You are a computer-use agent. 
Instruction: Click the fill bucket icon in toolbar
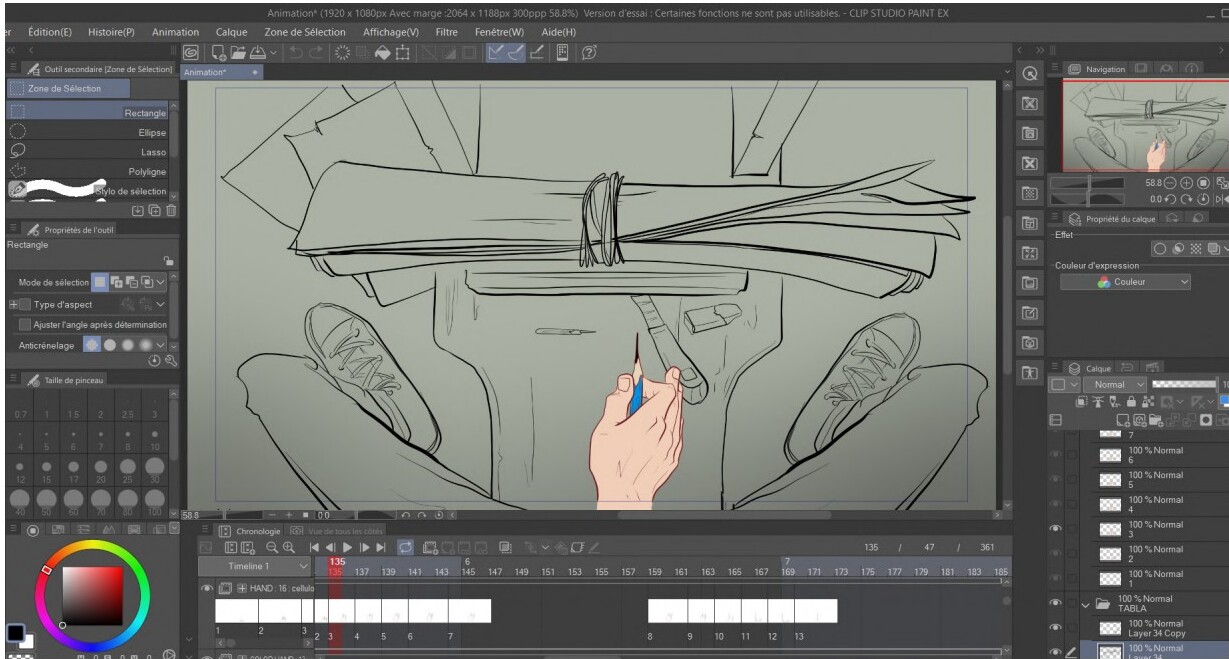tap(382, 52)
